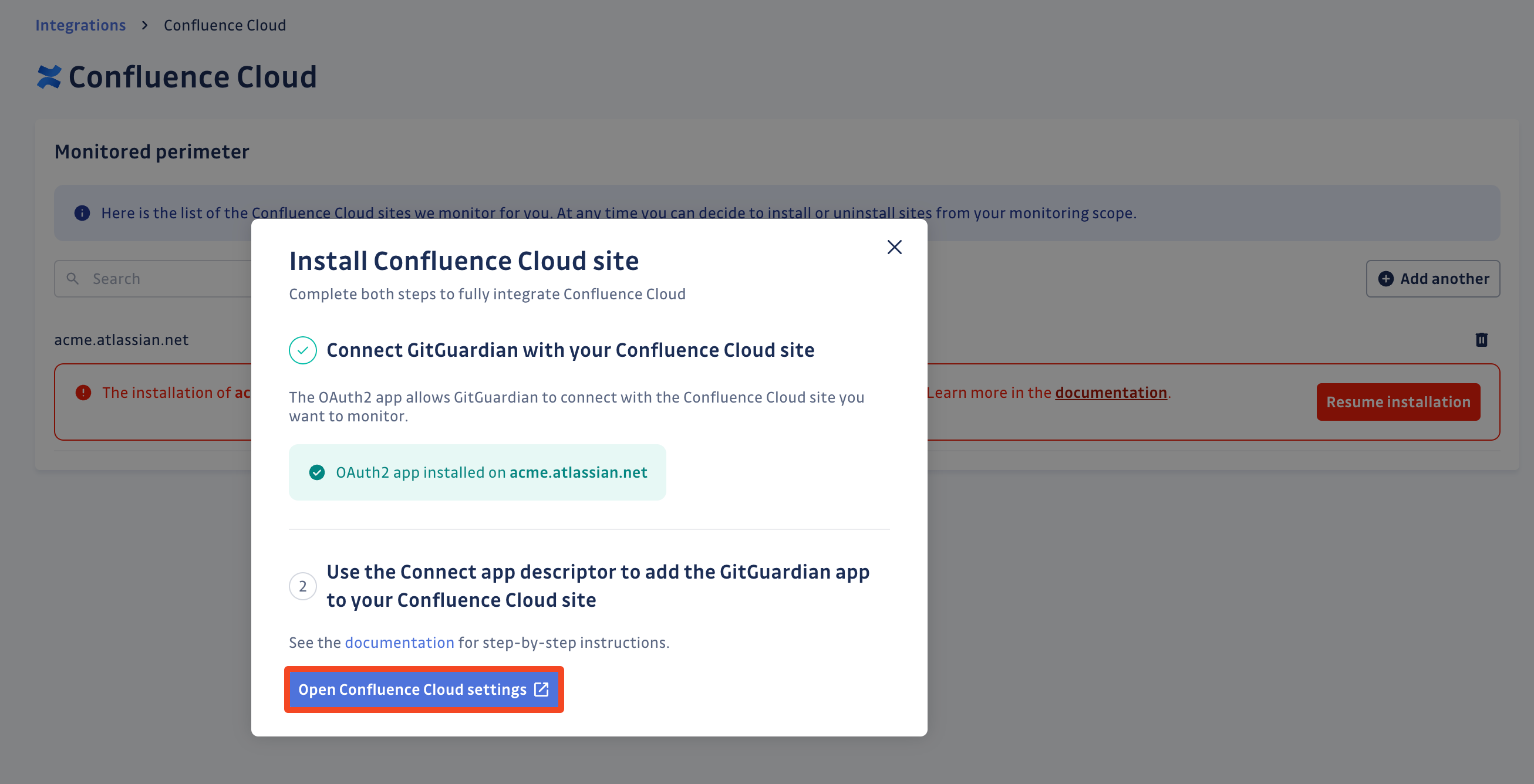1534x784 pixels.
Task: Click the bold acme.atlassian.net in the success box
Action: [578, 472]
